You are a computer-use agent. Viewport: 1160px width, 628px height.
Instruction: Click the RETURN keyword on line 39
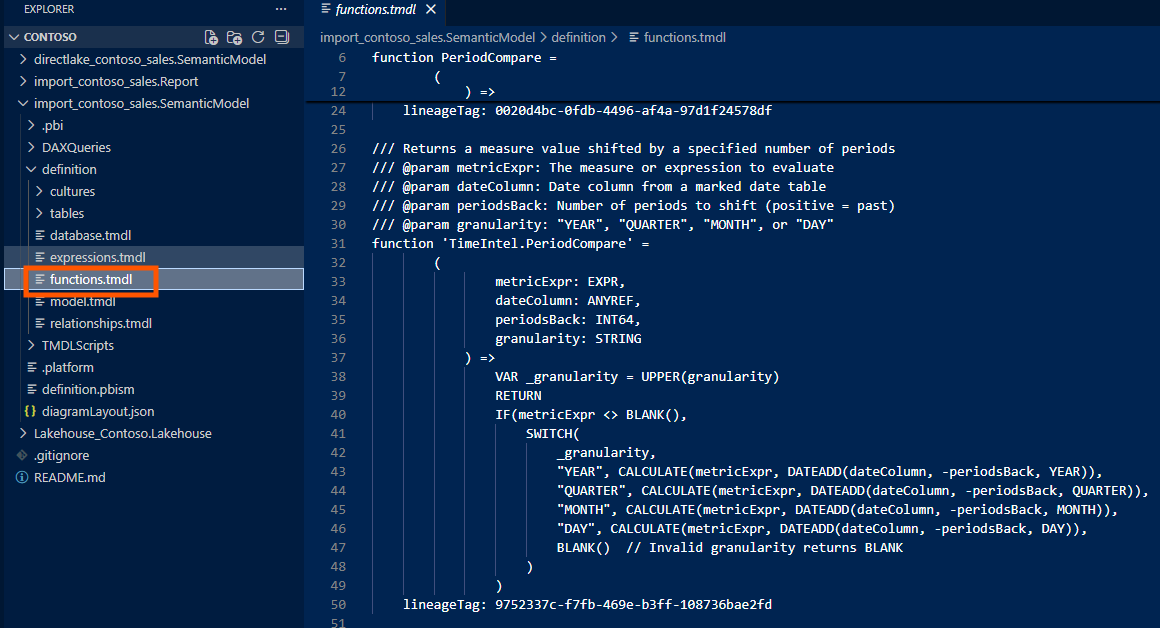pyautogui.click(x=518, y=396)
